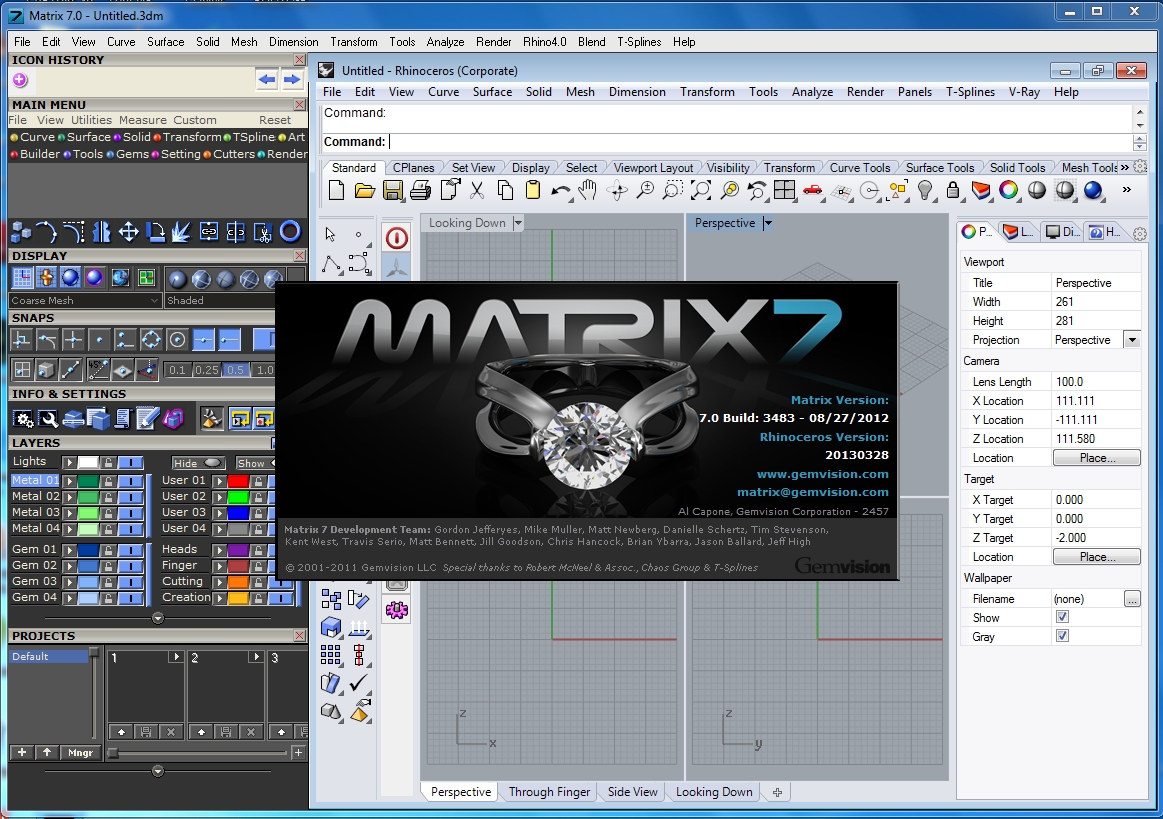Click the Zoom Extents icon
This screenshot has width=1163, height=819.
click(701, 191)
